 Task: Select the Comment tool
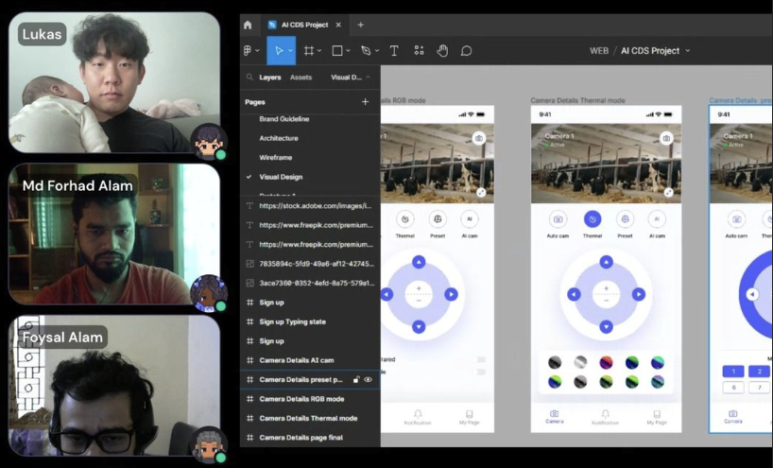tap(466, 51)
